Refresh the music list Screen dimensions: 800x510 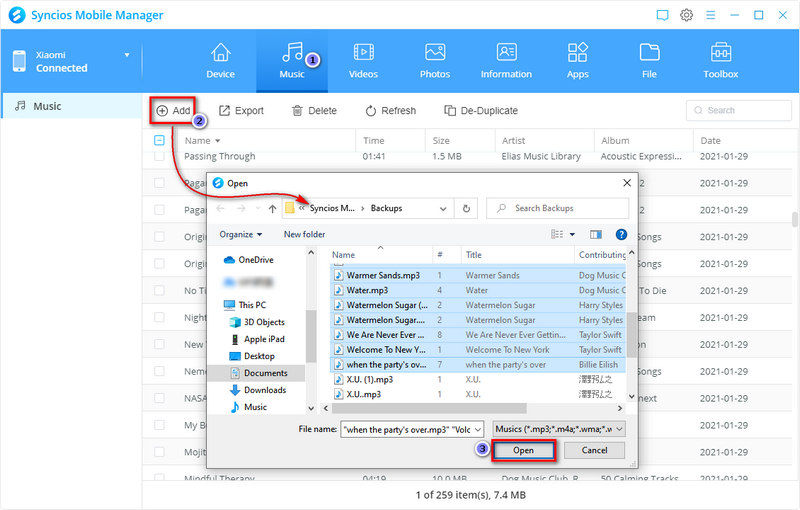(x=391, y=110)
